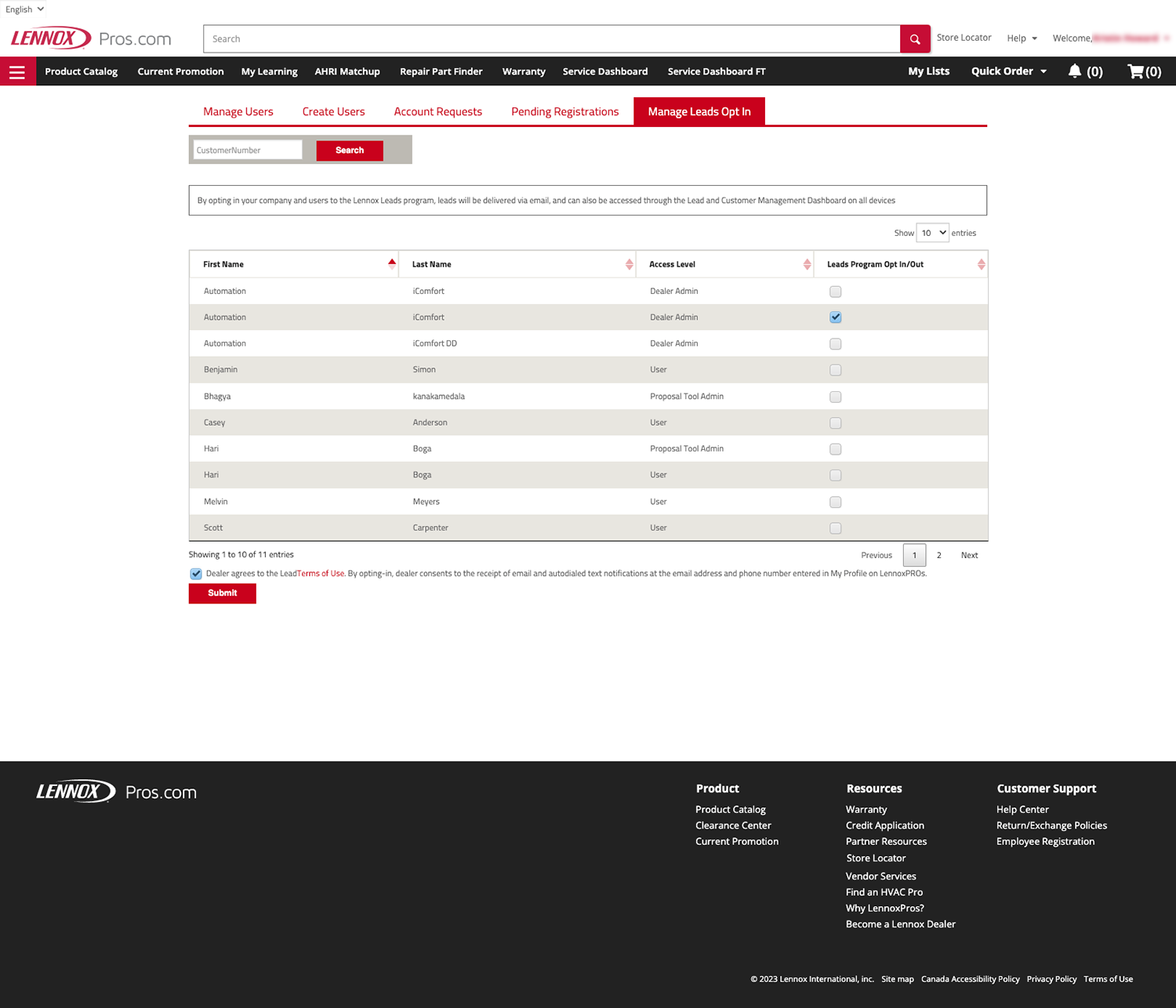1176x1008 pixels.
Task: Select page 1 in pagination
Action: click(x=914, y=555)
